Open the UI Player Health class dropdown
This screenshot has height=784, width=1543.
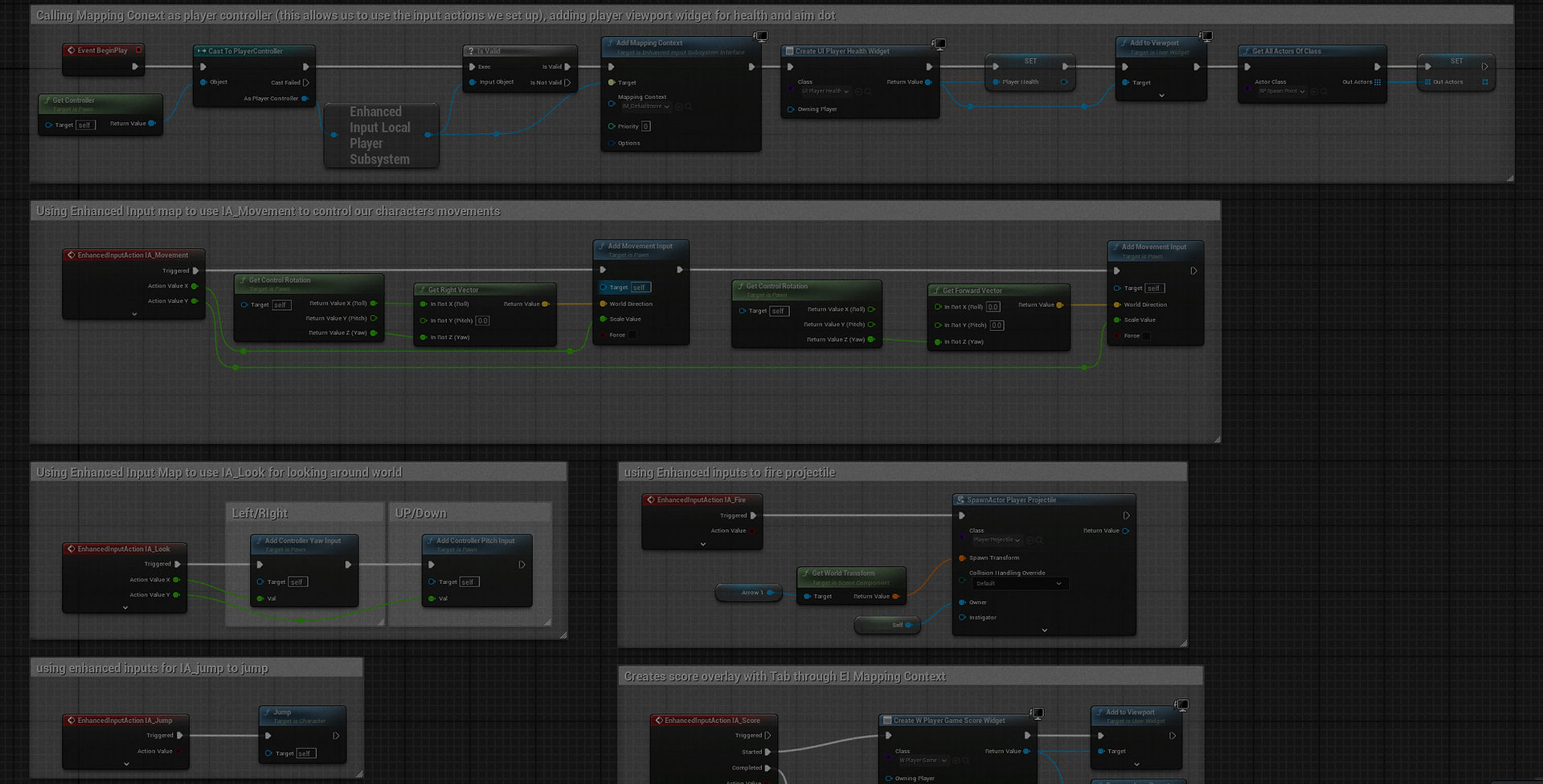pos(825,92)
